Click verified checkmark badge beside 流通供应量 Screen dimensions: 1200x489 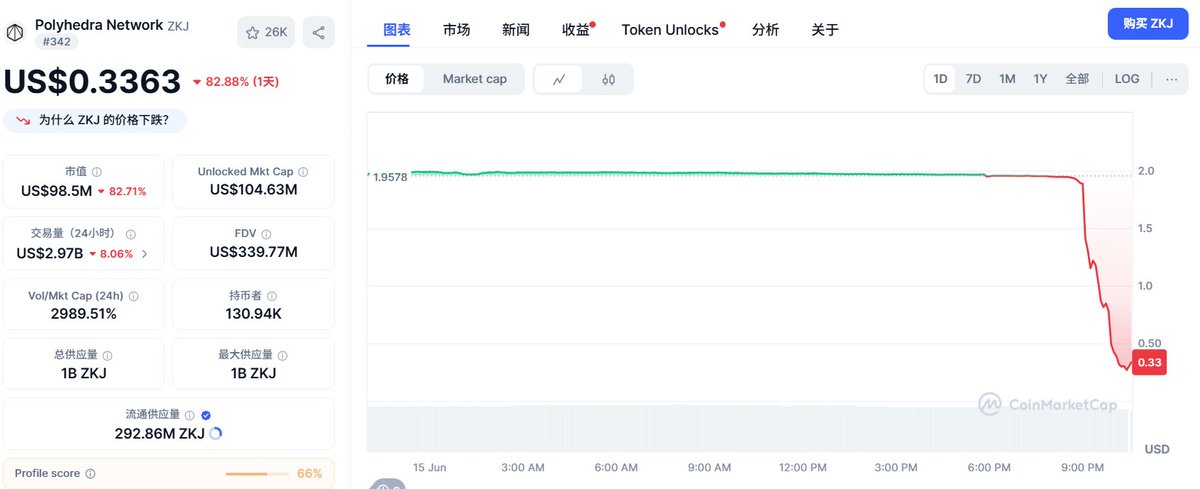[206, 415]
